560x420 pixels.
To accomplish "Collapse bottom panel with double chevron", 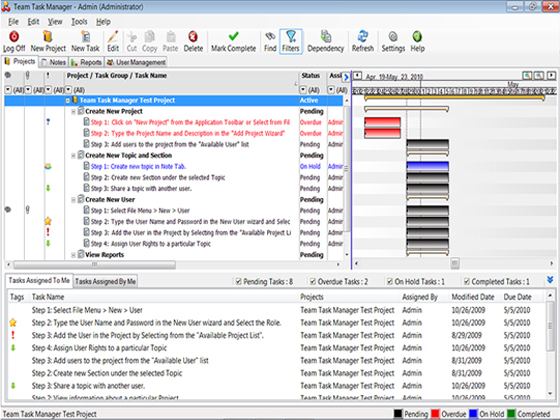I will pyautogui.click(x=550, y=280).
